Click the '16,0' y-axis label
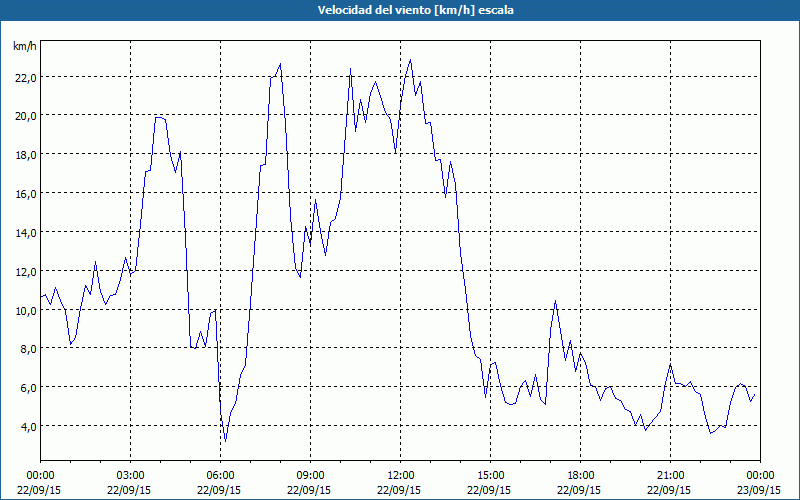 (26, 193)
